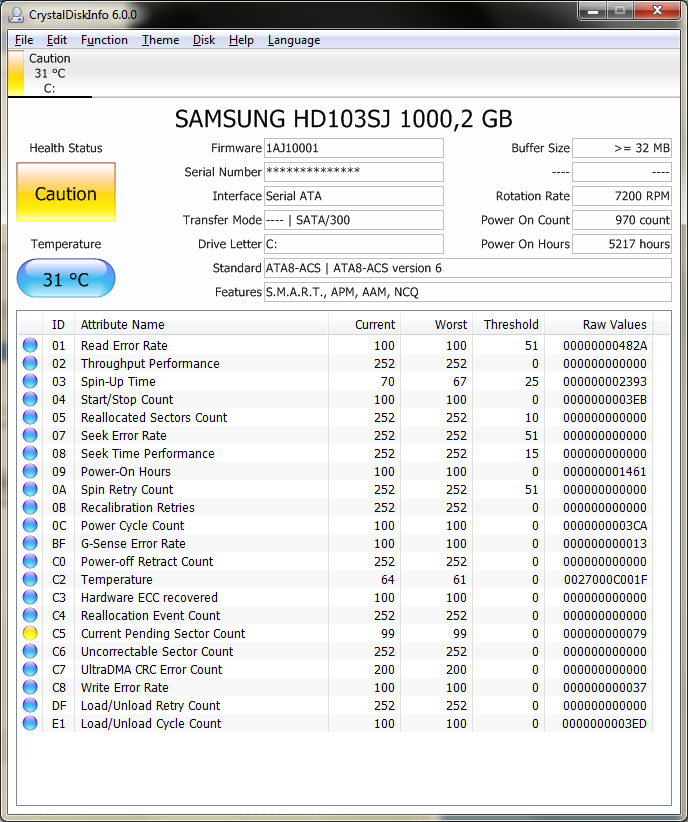The width and height of the screenshot is (688, 822).
Task: Click the Interface field Serial ATA
Action: point(353,196)
